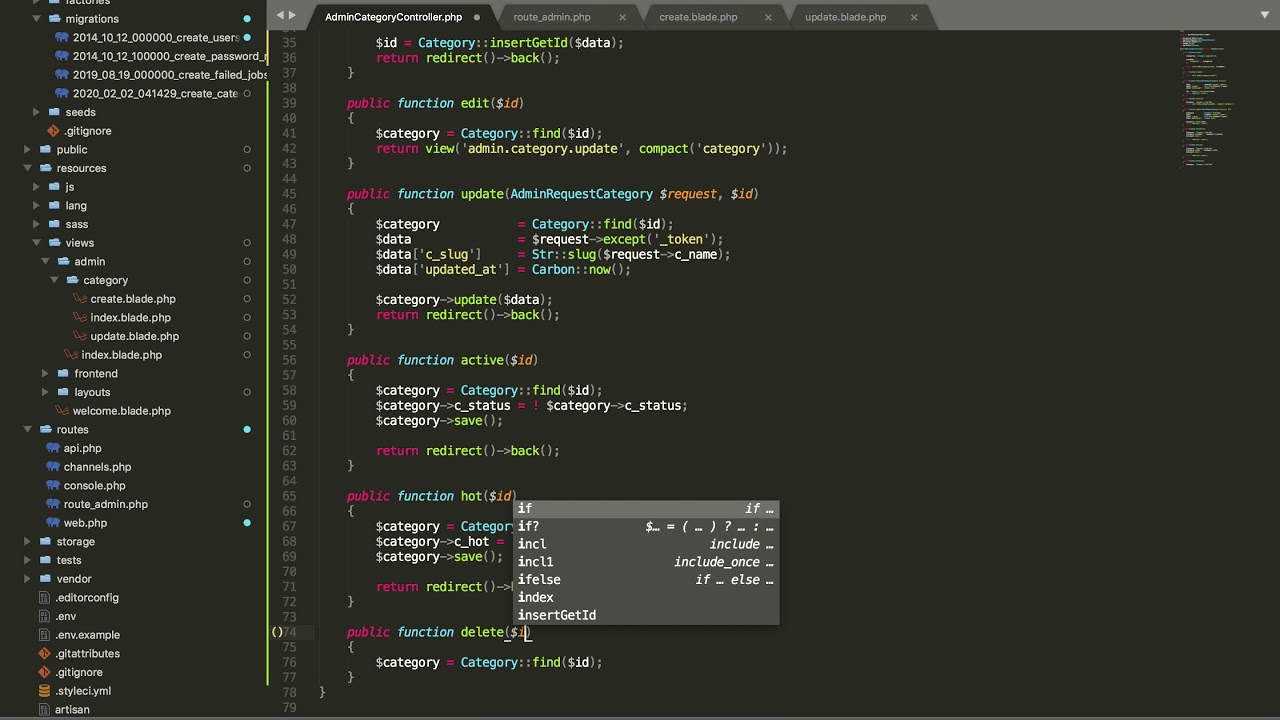Switch to the route_admin.php tab
1280x720 pixels.
pyautogui.click(x=552, y=17)
